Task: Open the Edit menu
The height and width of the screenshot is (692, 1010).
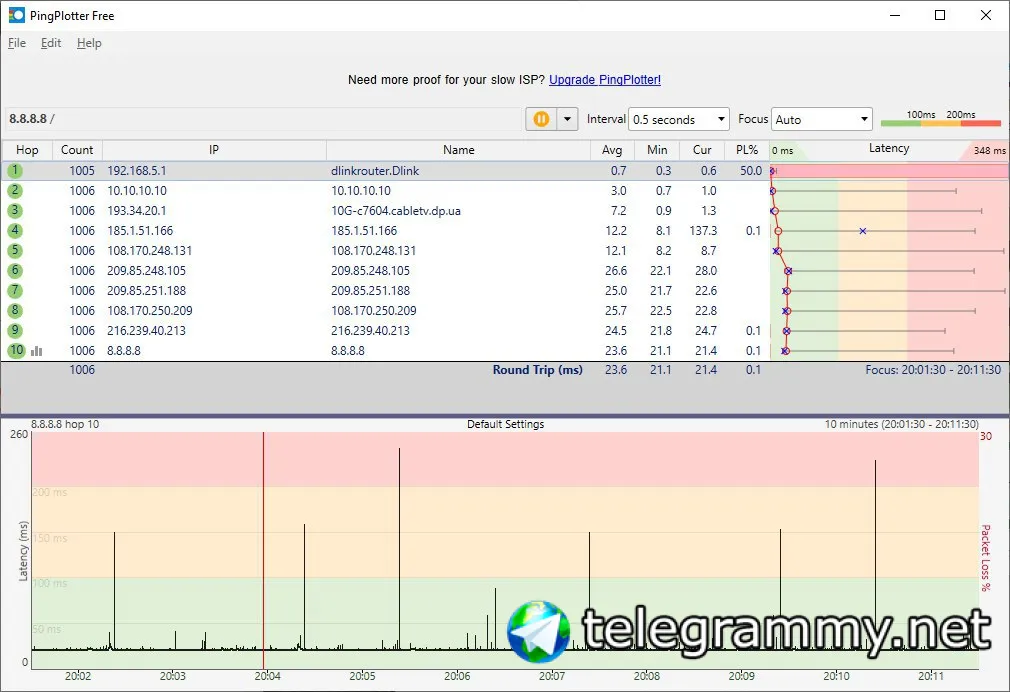Action: click(x=51, y=43)
